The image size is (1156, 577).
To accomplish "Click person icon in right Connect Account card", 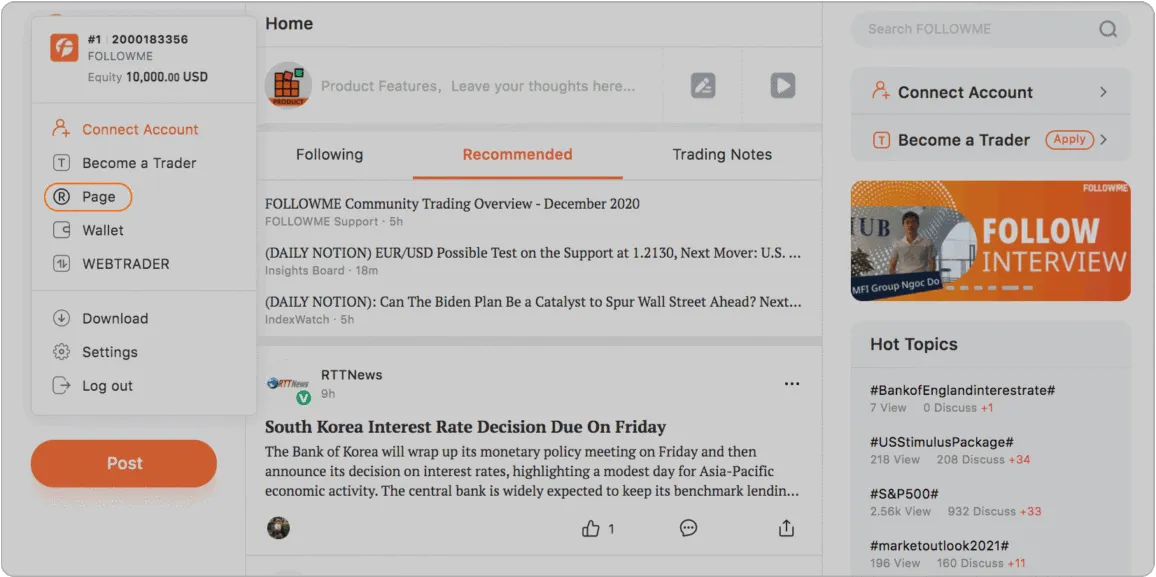I will tap(881, 91).
